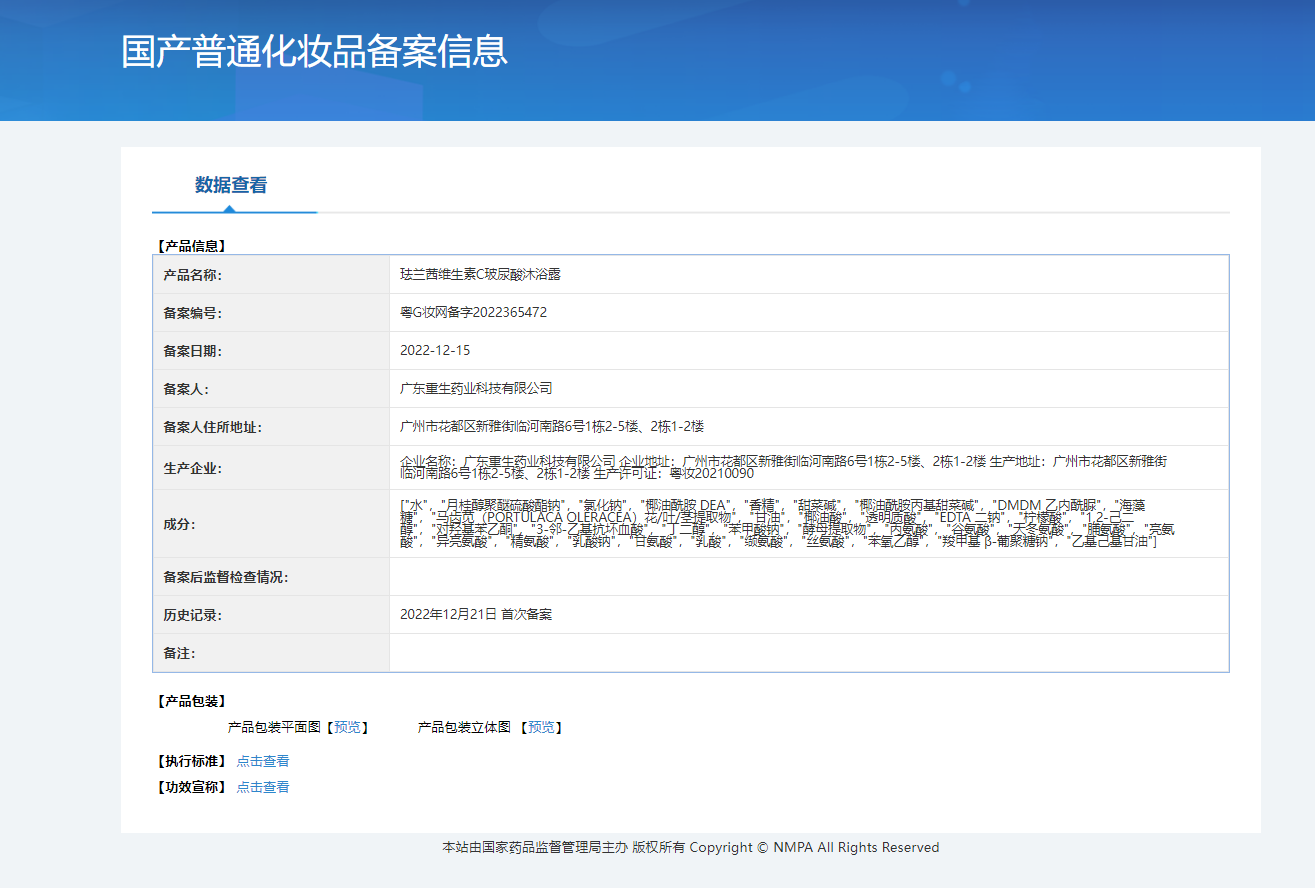
Task: Click the product name 珐兰茜维生素C玻尿酸沐浴露
Action: pos(480,274)
